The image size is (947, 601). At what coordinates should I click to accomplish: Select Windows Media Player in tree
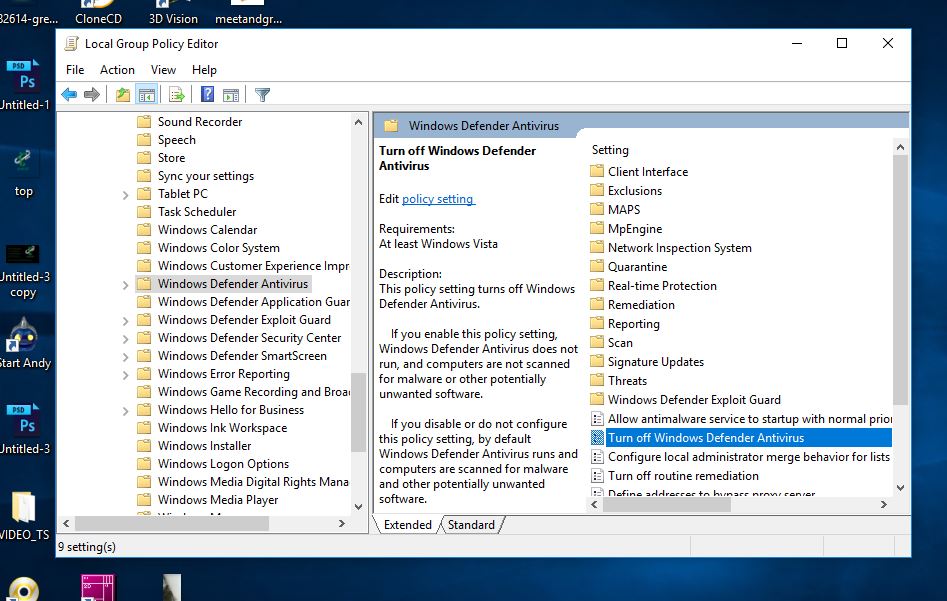pyautogui.click(x=218, y=500)
